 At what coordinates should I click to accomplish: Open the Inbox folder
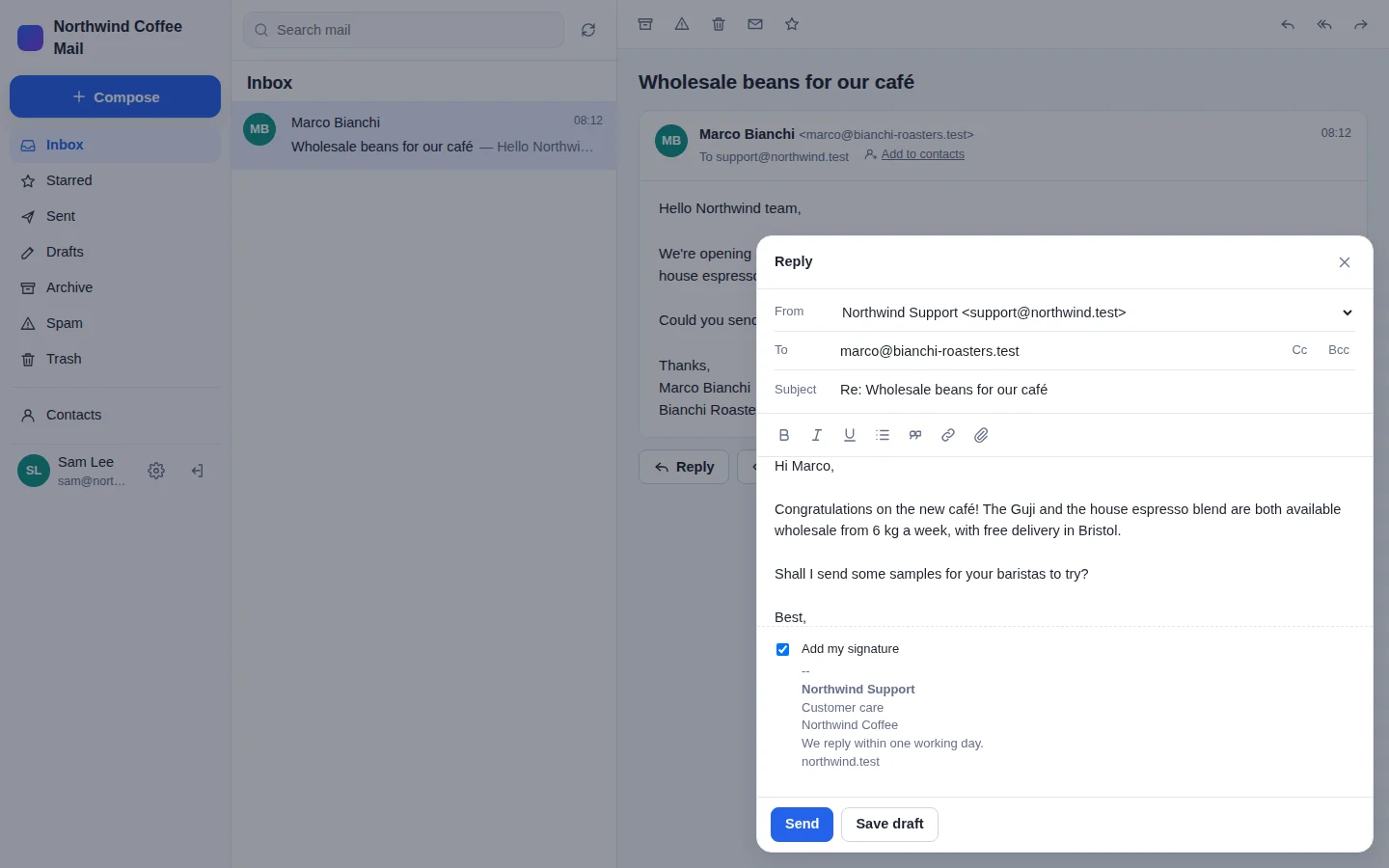[116, 145]
